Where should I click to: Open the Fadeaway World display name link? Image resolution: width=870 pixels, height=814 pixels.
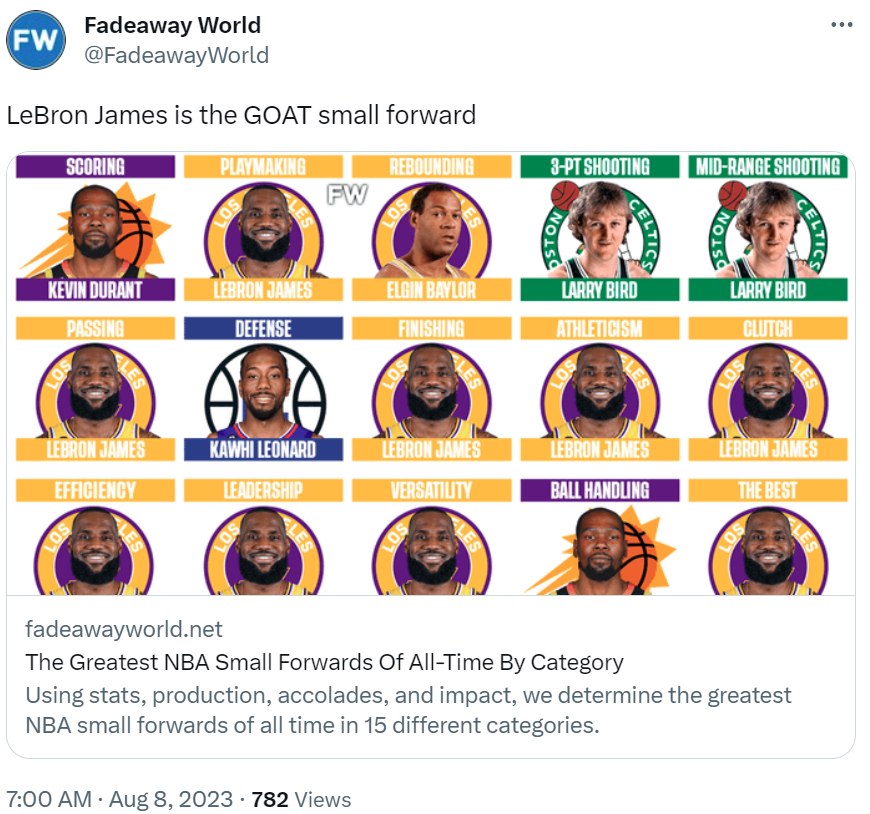pos(172,25)
